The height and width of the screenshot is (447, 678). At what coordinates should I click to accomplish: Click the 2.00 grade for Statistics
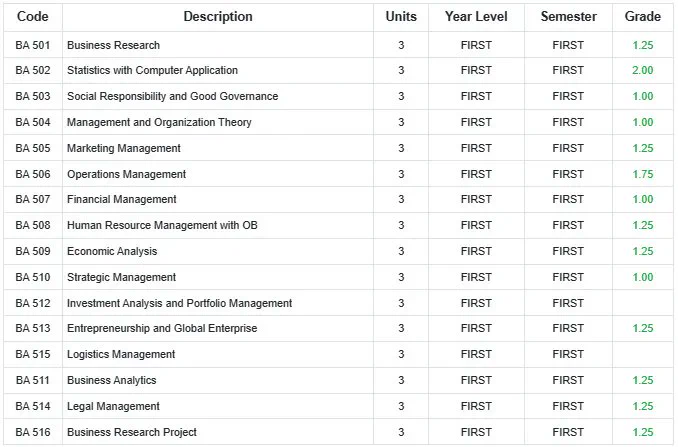643,70
